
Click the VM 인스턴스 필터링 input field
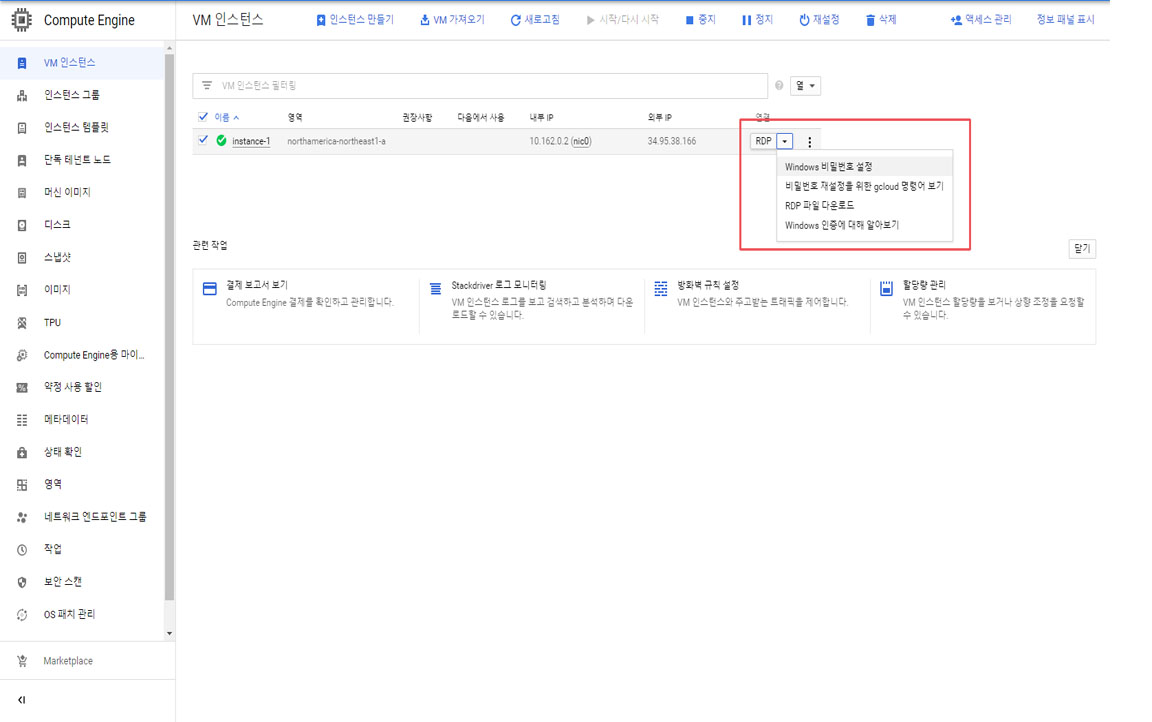(480, 86)
